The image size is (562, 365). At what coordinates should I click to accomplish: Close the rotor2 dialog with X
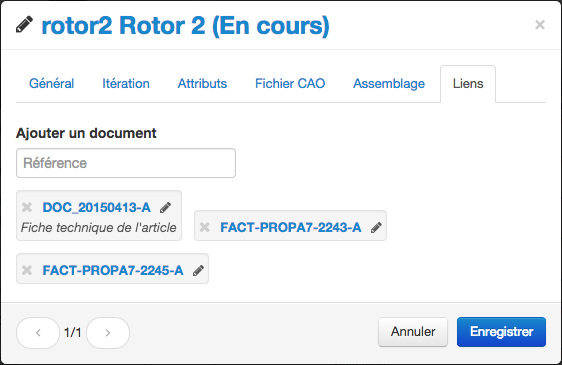(x=540, y=24)
